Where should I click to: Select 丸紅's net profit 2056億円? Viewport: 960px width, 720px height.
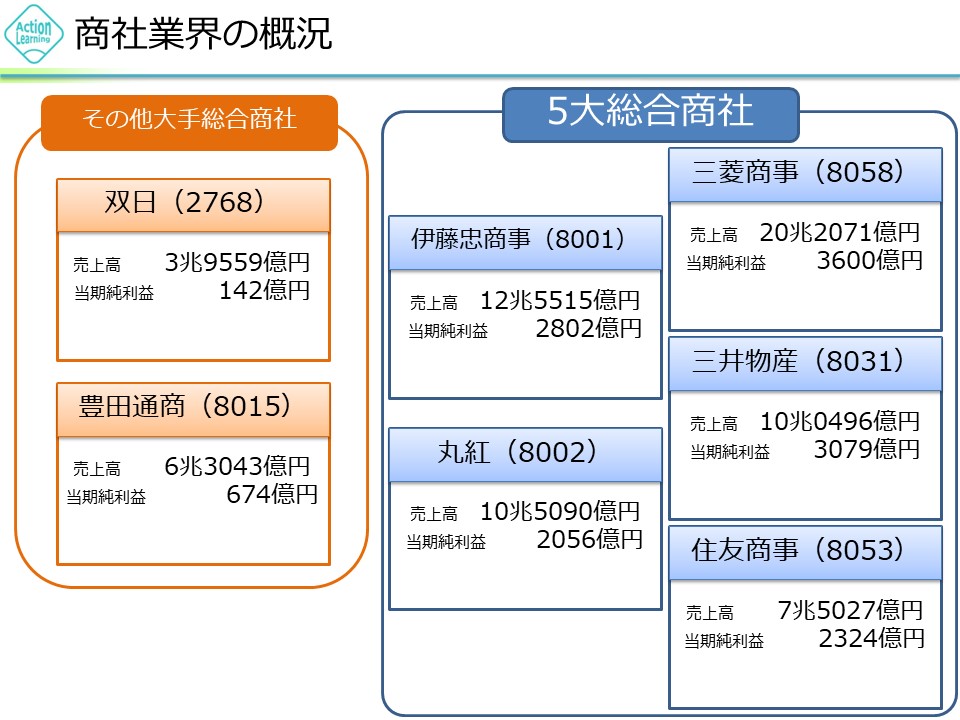pyautogui.click(x=588, y=540)
